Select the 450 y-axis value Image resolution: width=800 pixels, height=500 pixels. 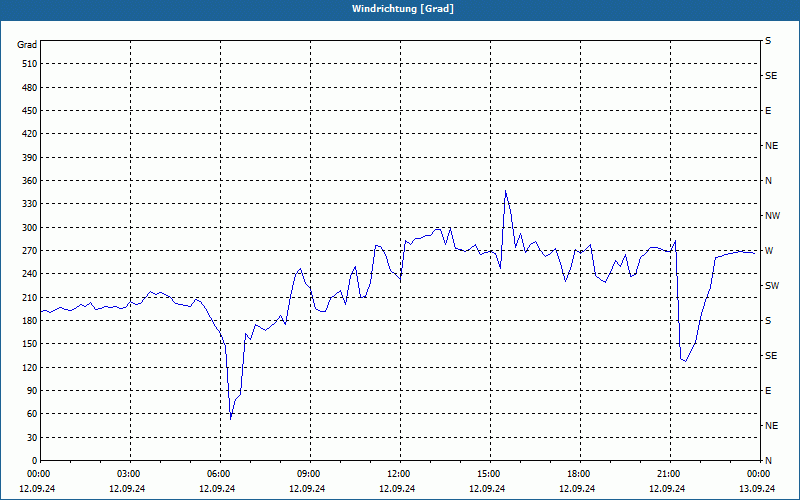click(x=29, y=111)
